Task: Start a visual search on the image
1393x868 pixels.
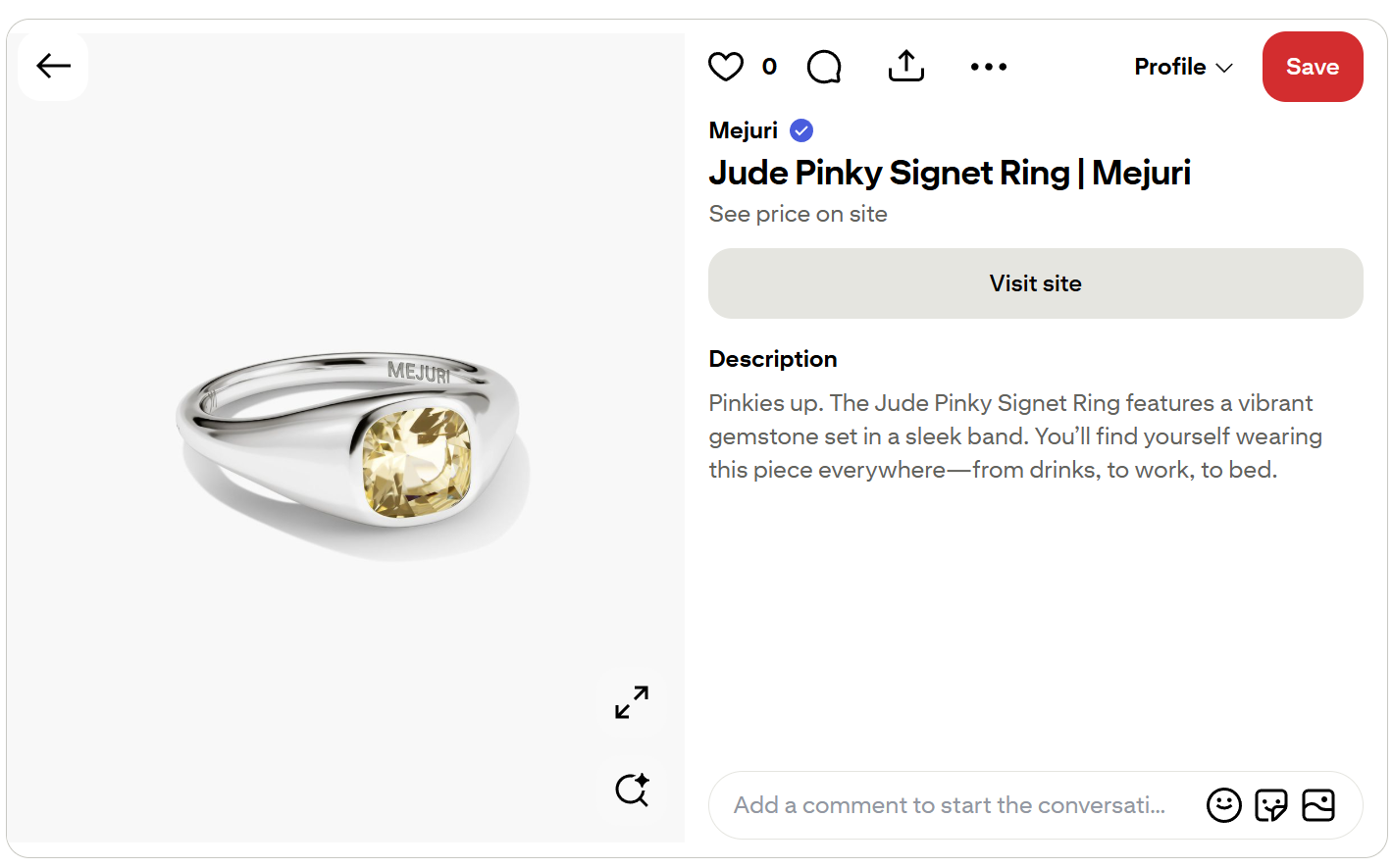Action: pos(632,790)
